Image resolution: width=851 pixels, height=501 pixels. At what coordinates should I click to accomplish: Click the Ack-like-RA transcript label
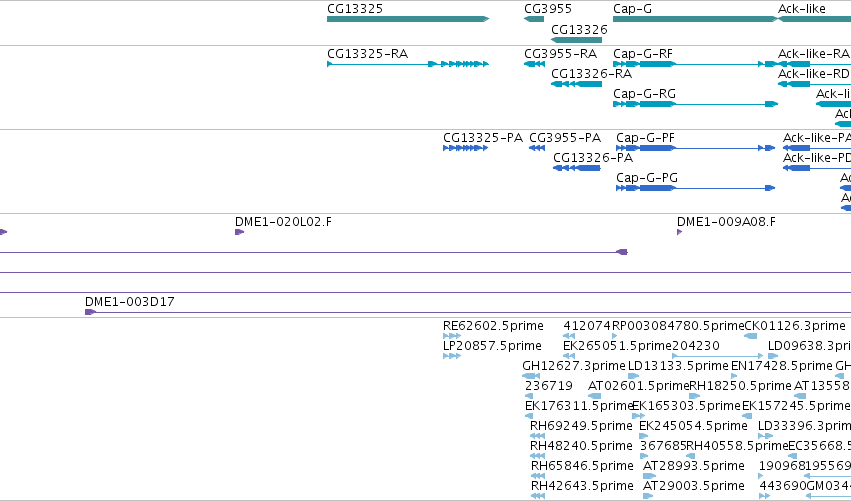click(814, 54)
